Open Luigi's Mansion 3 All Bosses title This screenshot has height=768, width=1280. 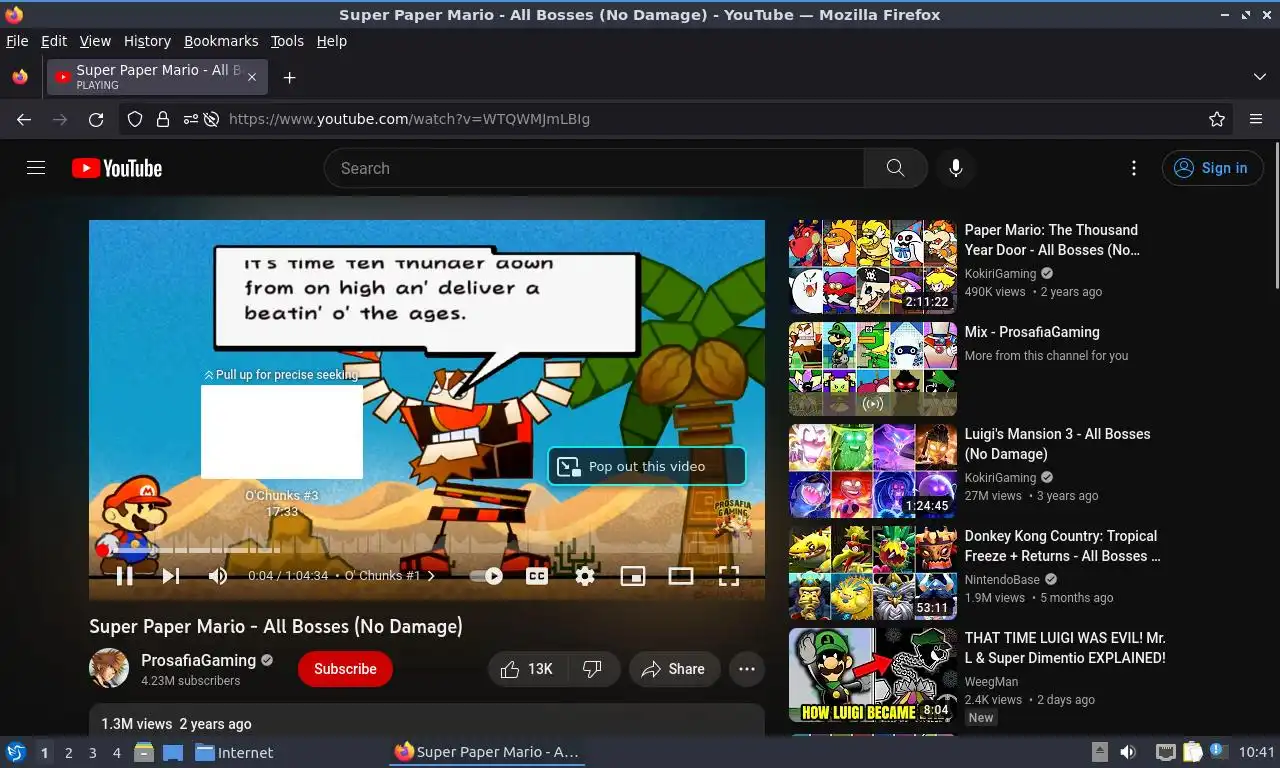click(x=1057, y=444)
